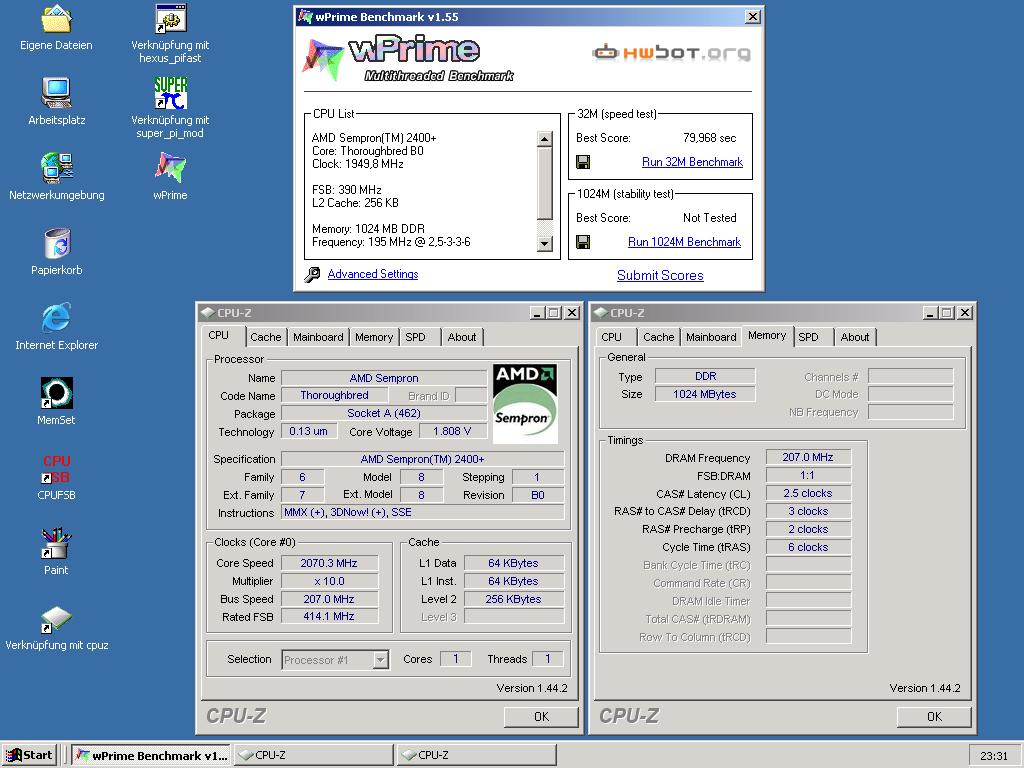
Task: Activate wPrime Benchmark taskbar button
Action: [151, 756]
